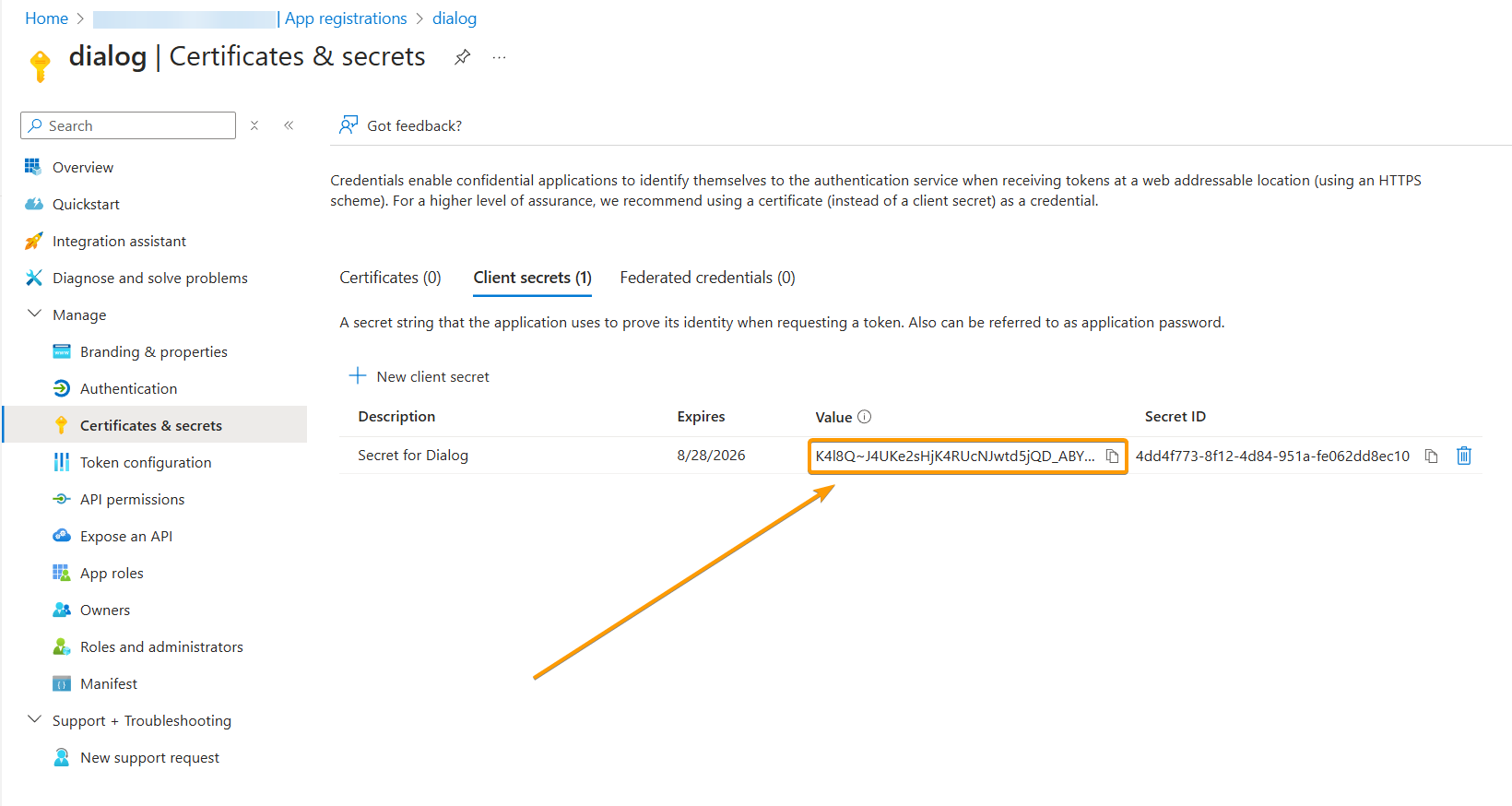This screenshot has width=1512, height=806.
Task: Collapse the Manage section
Action: 34,314
